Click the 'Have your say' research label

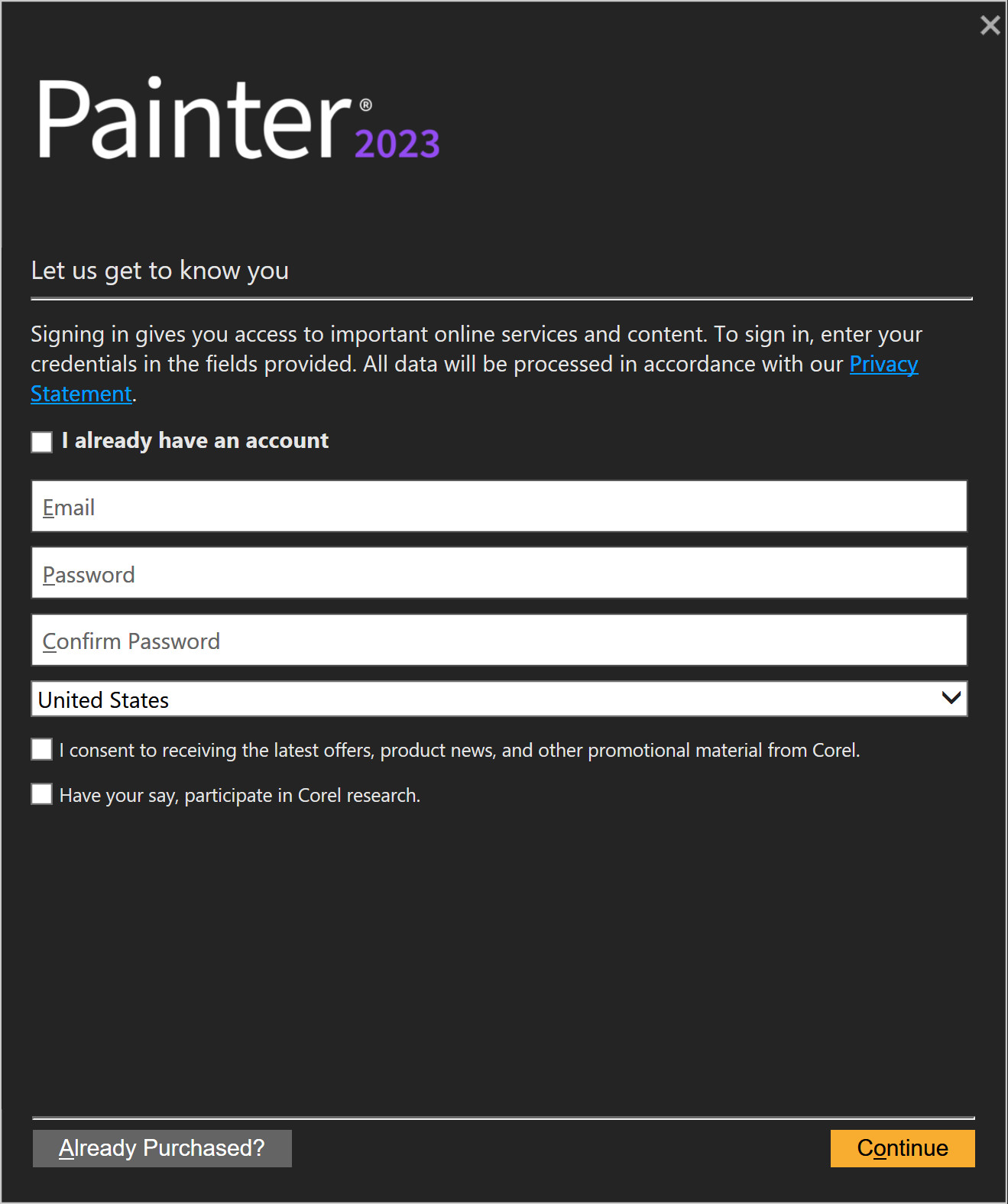239,795
